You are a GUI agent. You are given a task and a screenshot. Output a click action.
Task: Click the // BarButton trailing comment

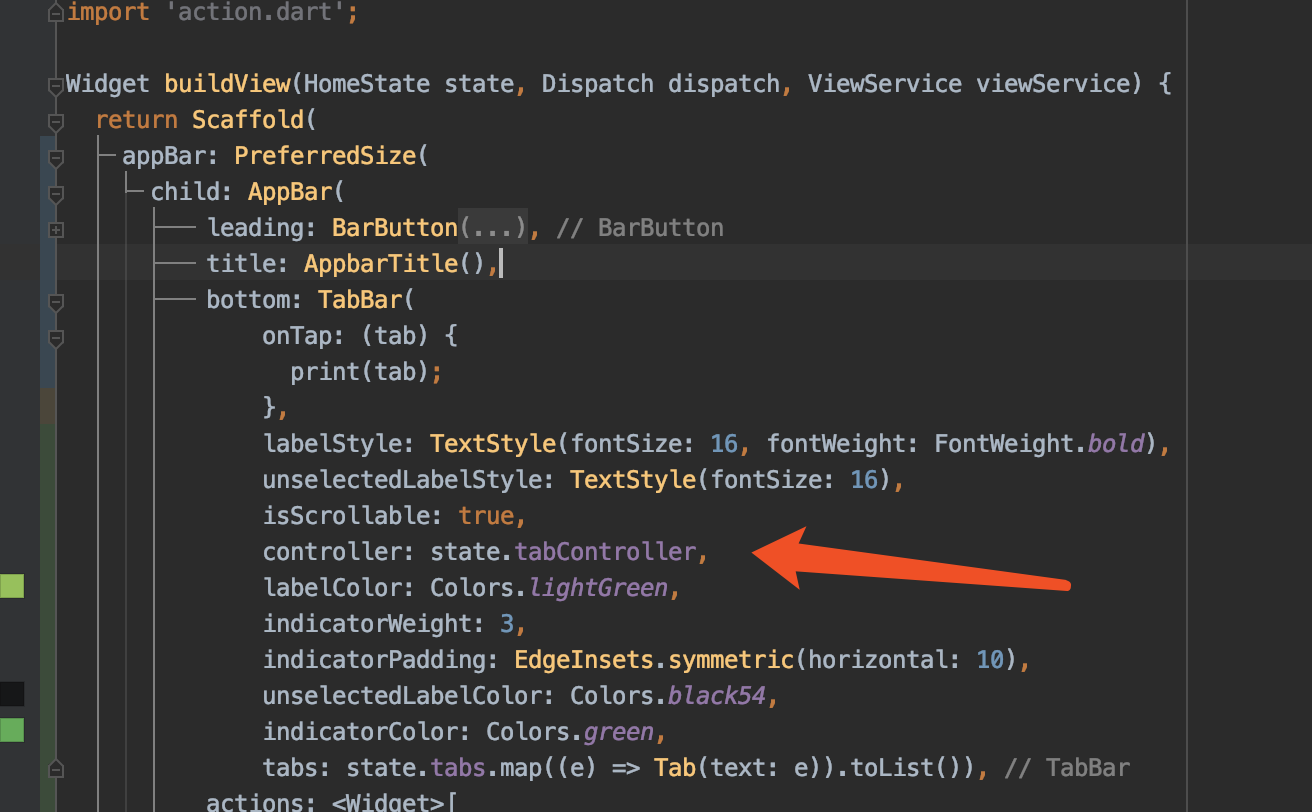pyautogui.click(x=640, y=227)
